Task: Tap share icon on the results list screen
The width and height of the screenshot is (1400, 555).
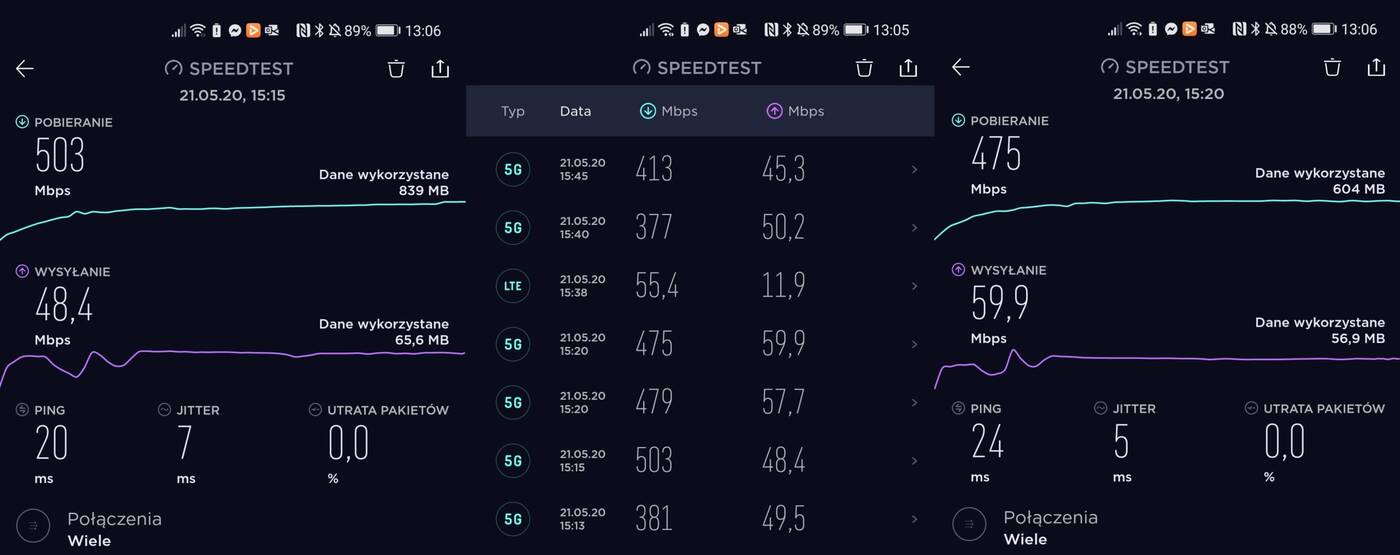Action: 908,67
